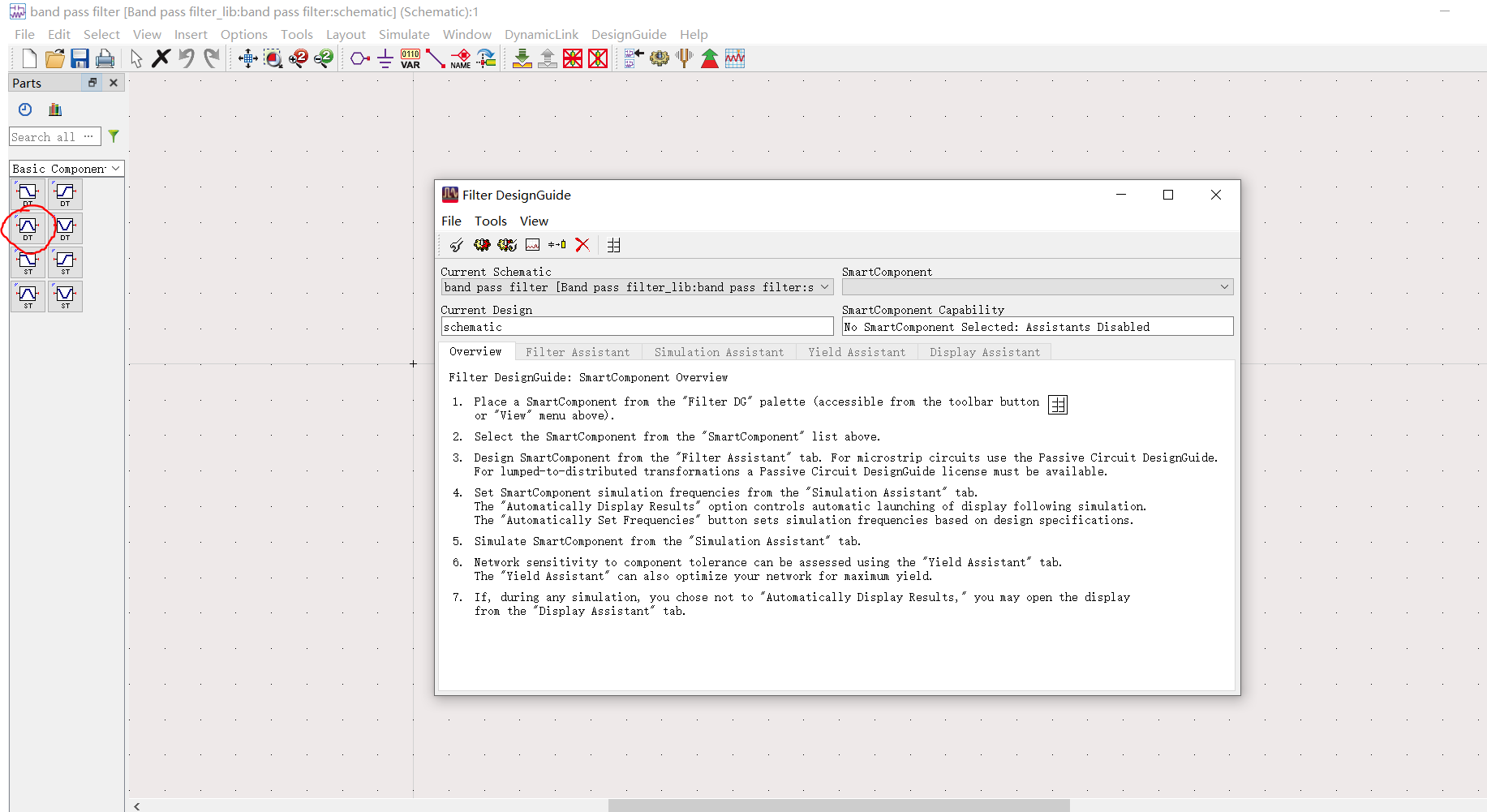Click the horizontal scrollbar thumb of canvas
Viewport: 1487px width, 812px height.
[839, 806]
